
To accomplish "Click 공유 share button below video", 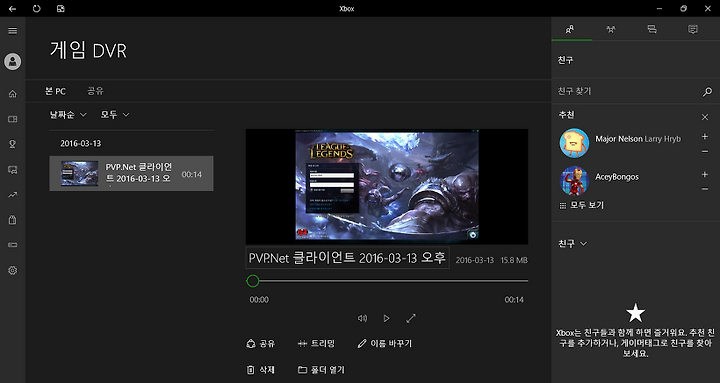I will (x=261, y=344).
